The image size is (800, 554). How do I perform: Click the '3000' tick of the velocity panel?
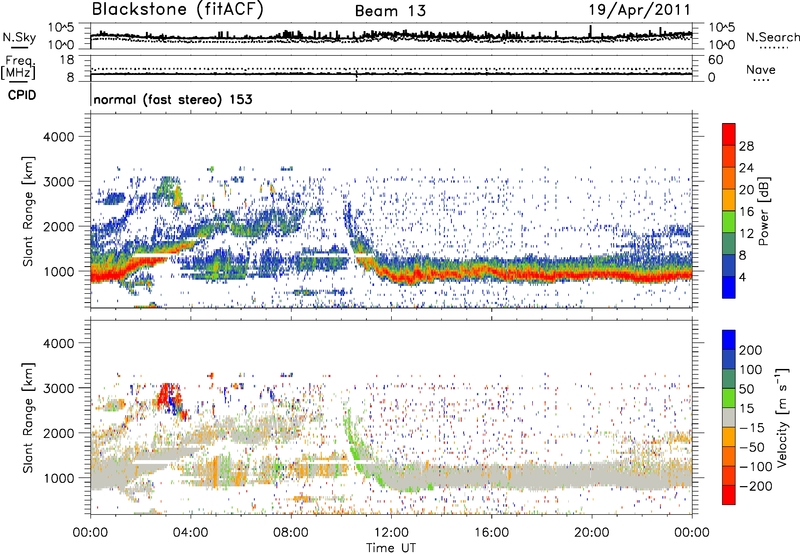[x=58, y=388]
